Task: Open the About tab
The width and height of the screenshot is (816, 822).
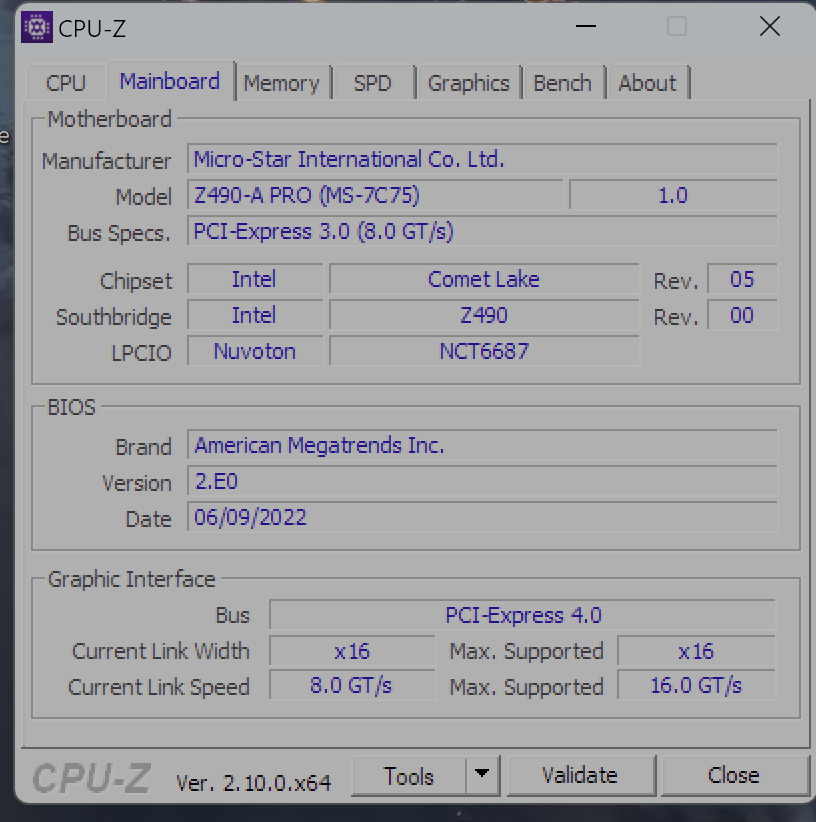Action: point(647,83)
